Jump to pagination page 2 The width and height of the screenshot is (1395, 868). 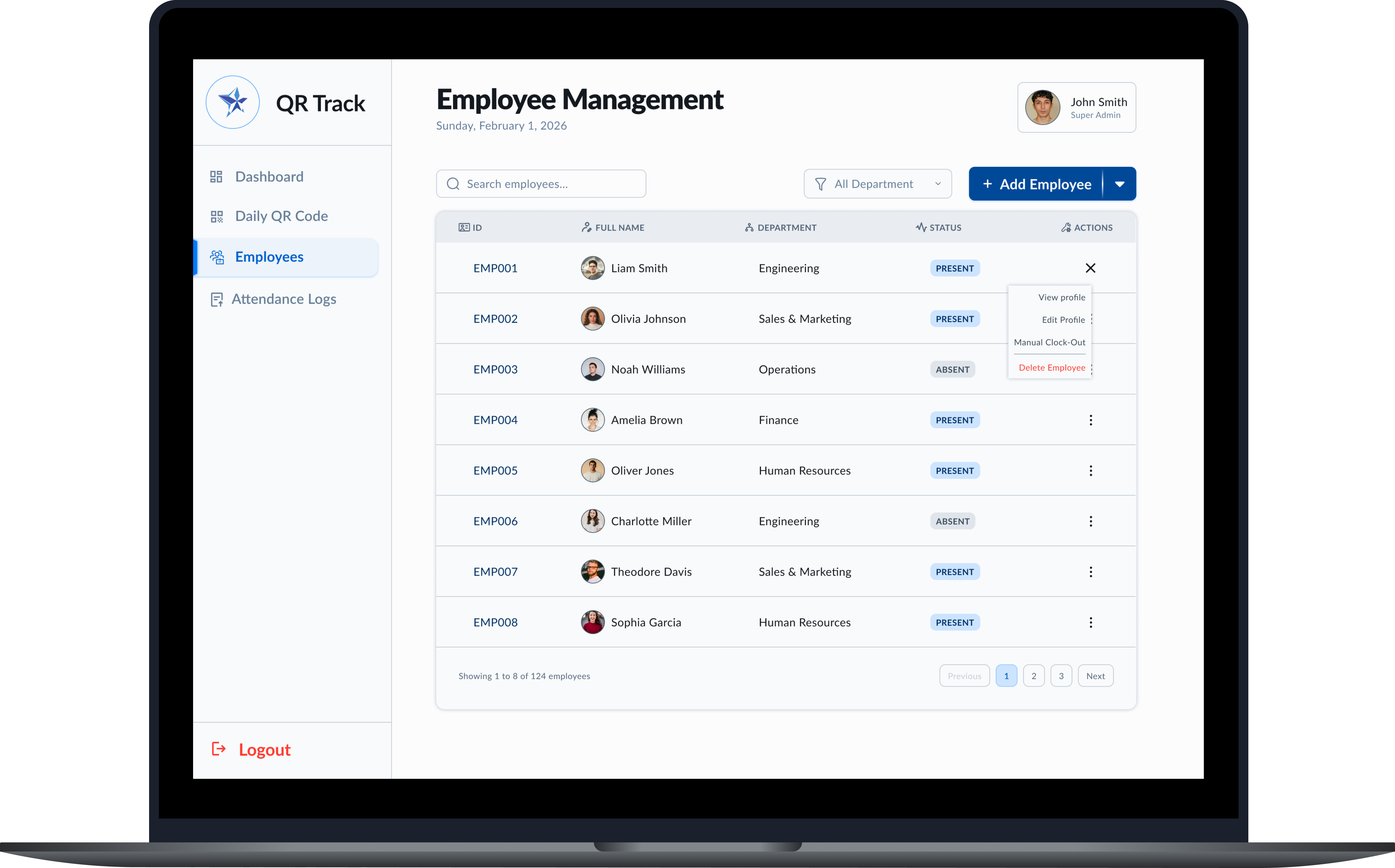pyautogui.click(x=1034, y=676)
